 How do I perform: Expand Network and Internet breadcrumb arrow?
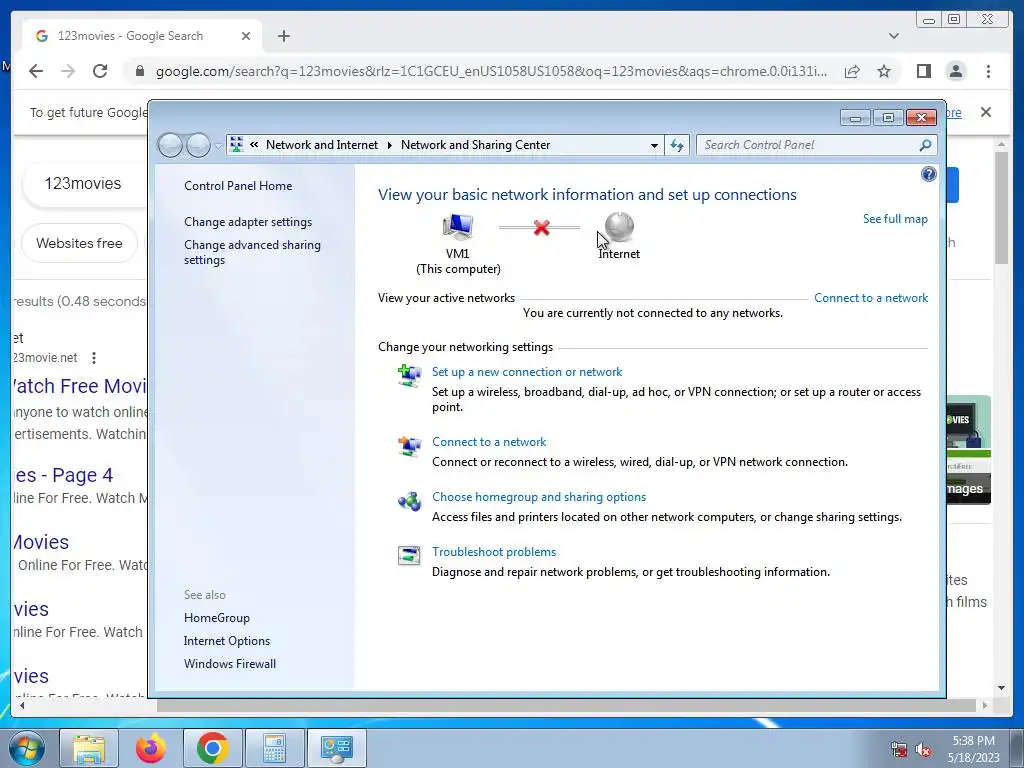(x=389, y=145)
